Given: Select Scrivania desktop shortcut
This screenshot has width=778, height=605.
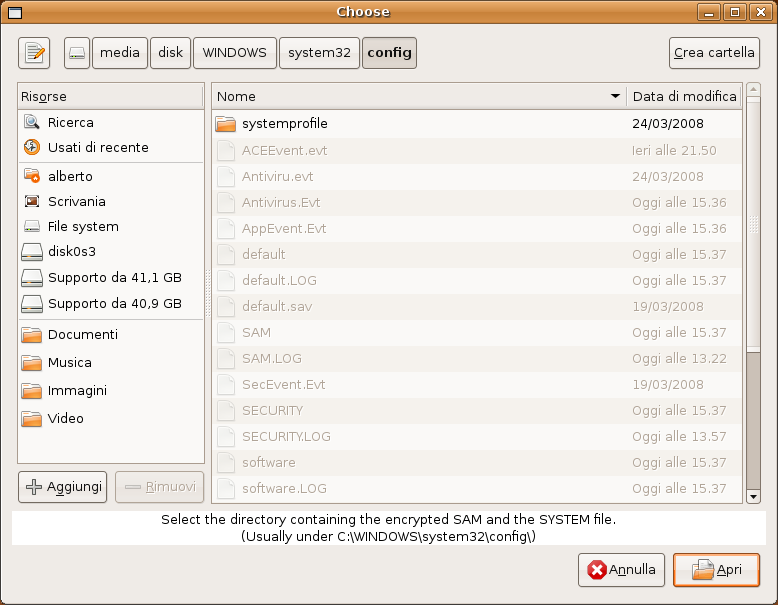Looking at the screenshot, I should coord(76,201).
